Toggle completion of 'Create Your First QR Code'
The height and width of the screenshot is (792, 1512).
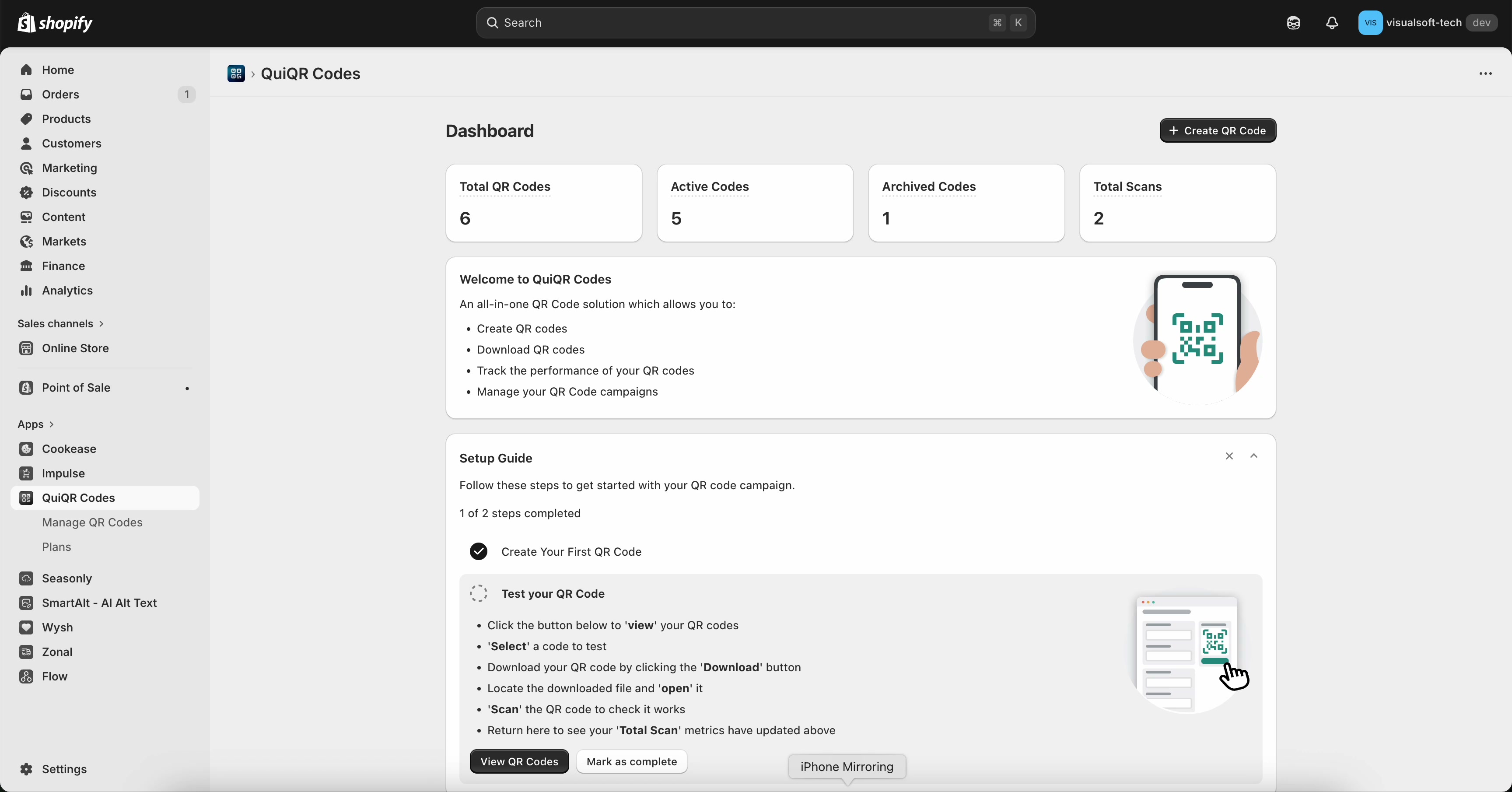click(x=478, y=551)
